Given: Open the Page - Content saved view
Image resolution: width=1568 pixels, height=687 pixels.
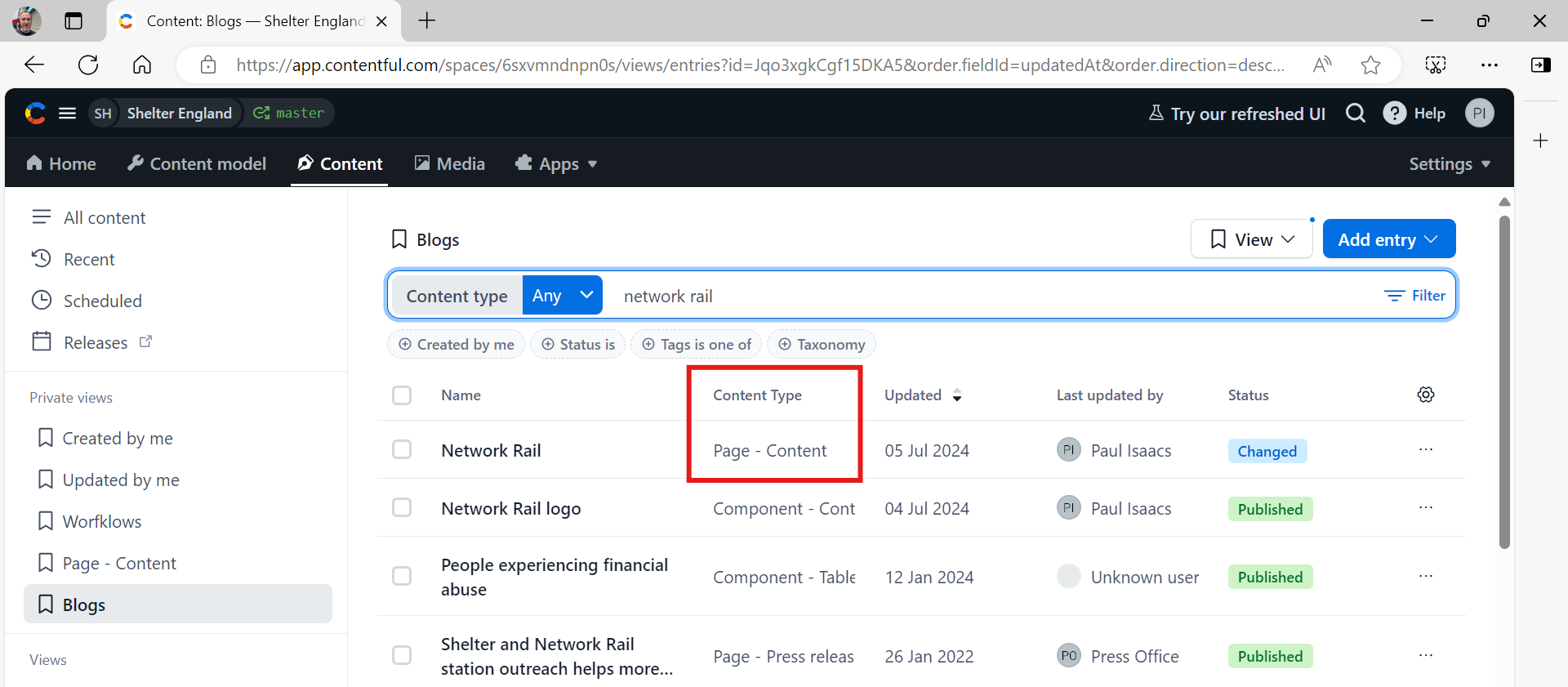Looking at the screenshot, I should tap(107, 564).
